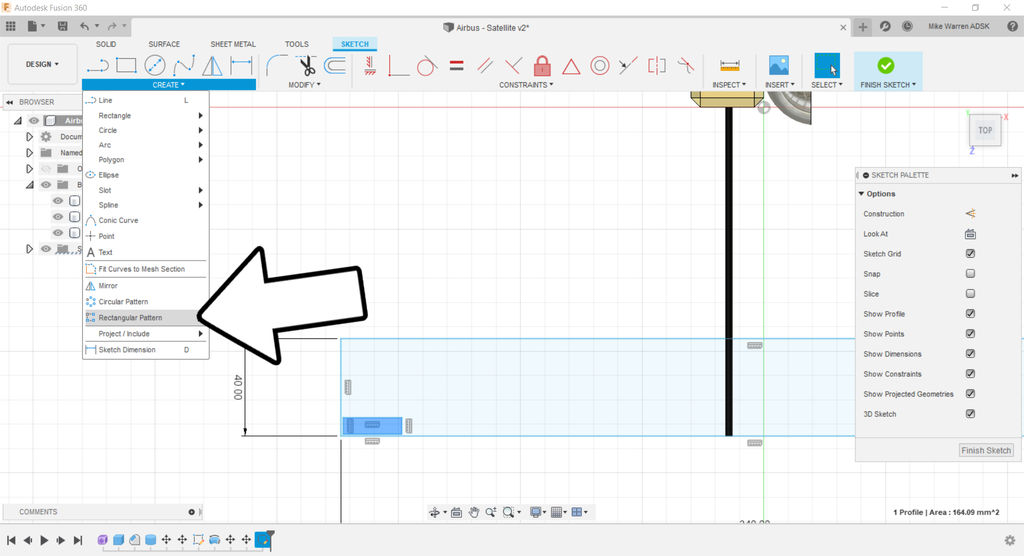This screenshot has height=556, width=1024.
Task: Enable the Slice checkbox
Action: point(970,294)
